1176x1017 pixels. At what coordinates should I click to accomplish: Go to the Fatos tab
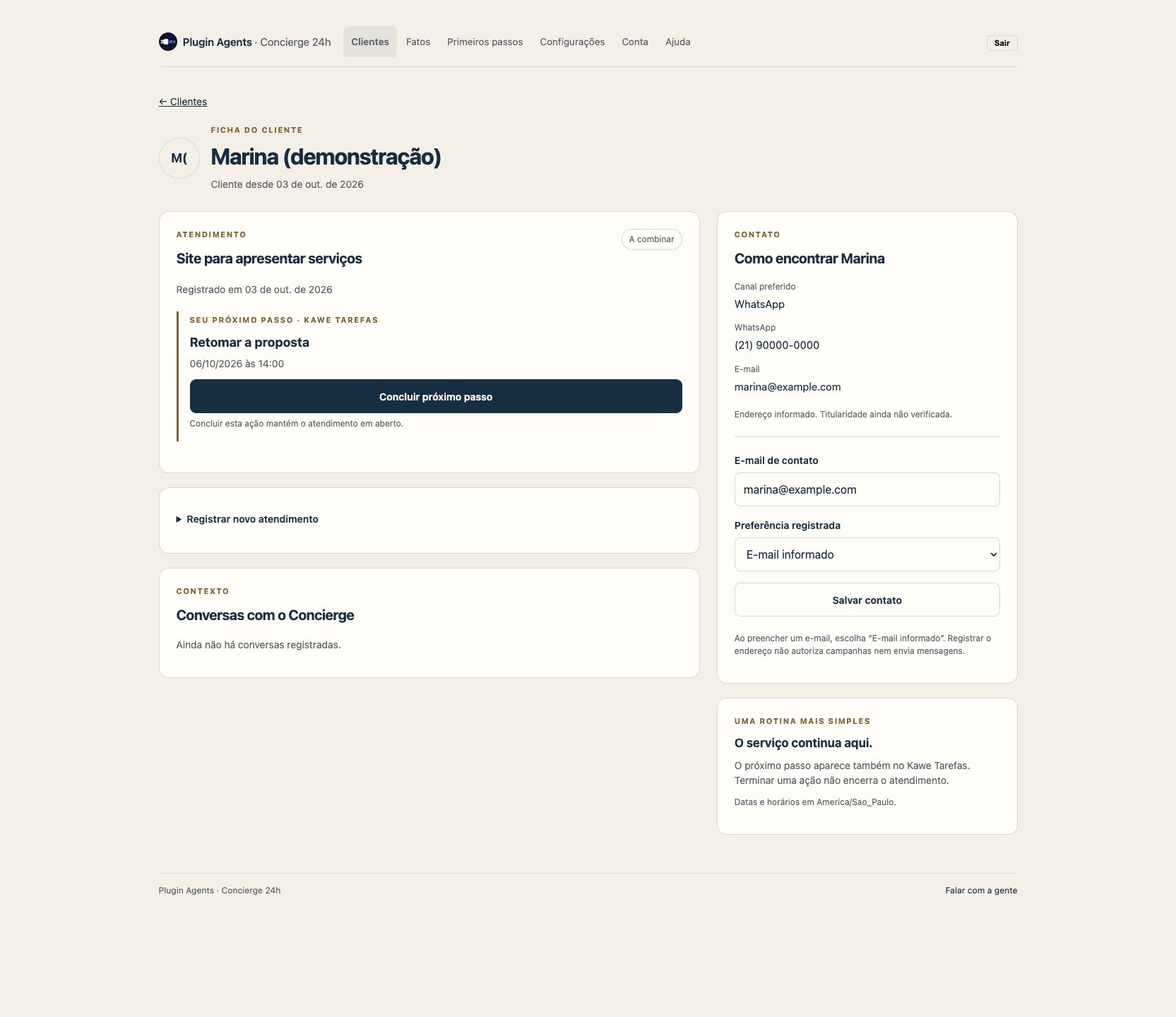[418, 42]
